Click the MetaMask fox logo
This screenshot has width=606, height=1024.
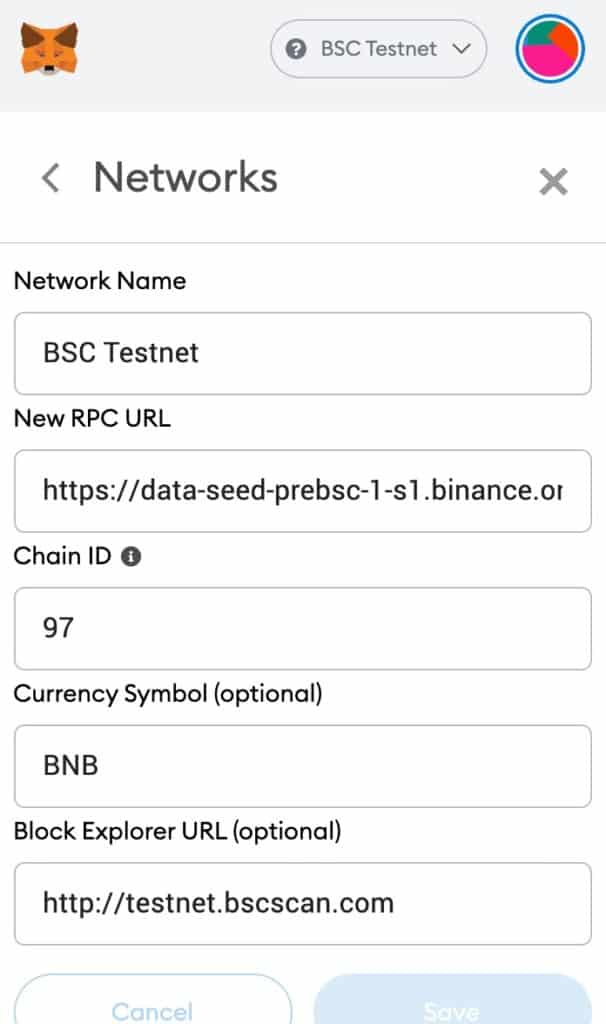[x=50, y=48]
